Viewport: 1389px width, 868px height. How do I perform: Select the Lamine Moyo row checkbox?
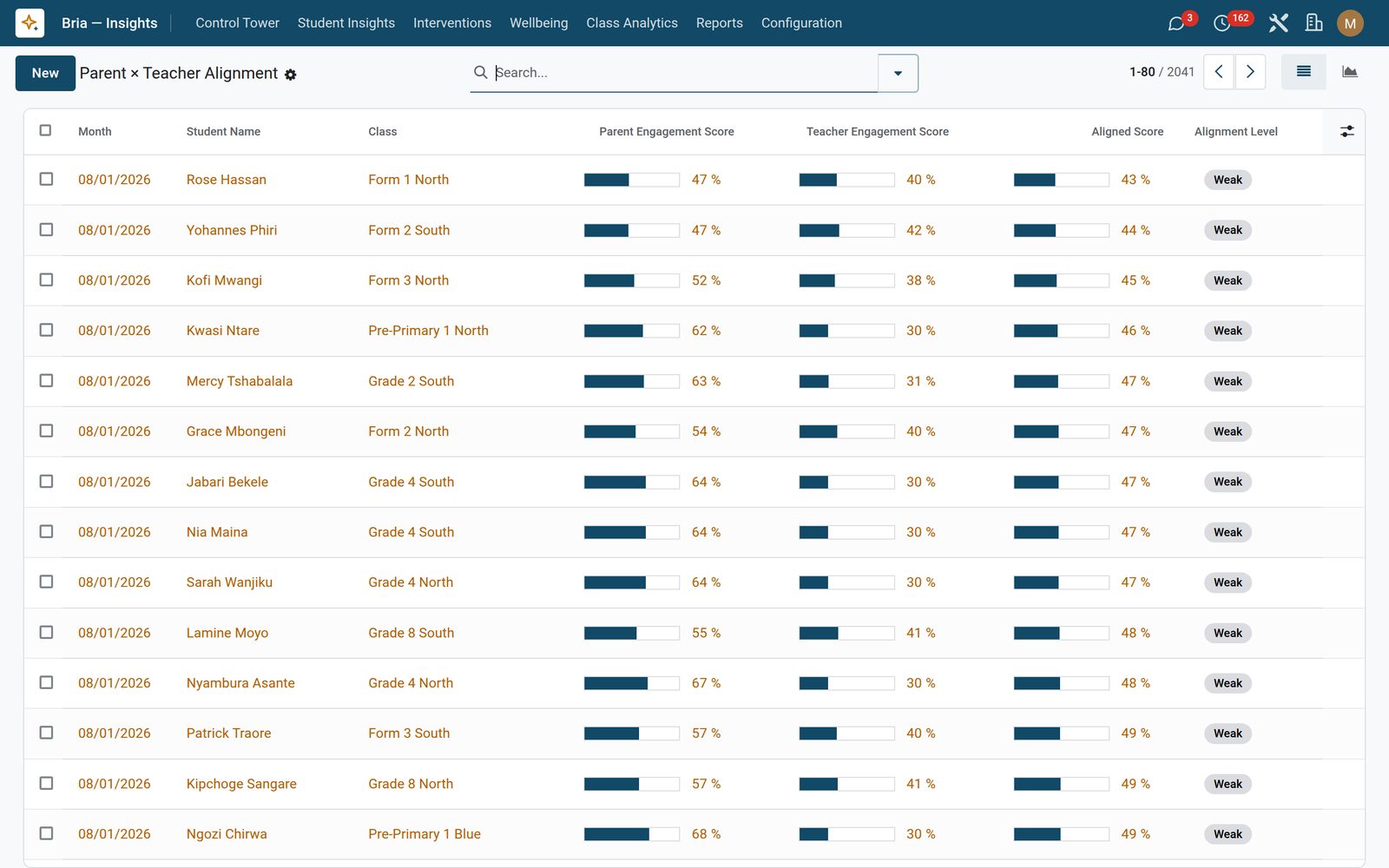[46, 632]
